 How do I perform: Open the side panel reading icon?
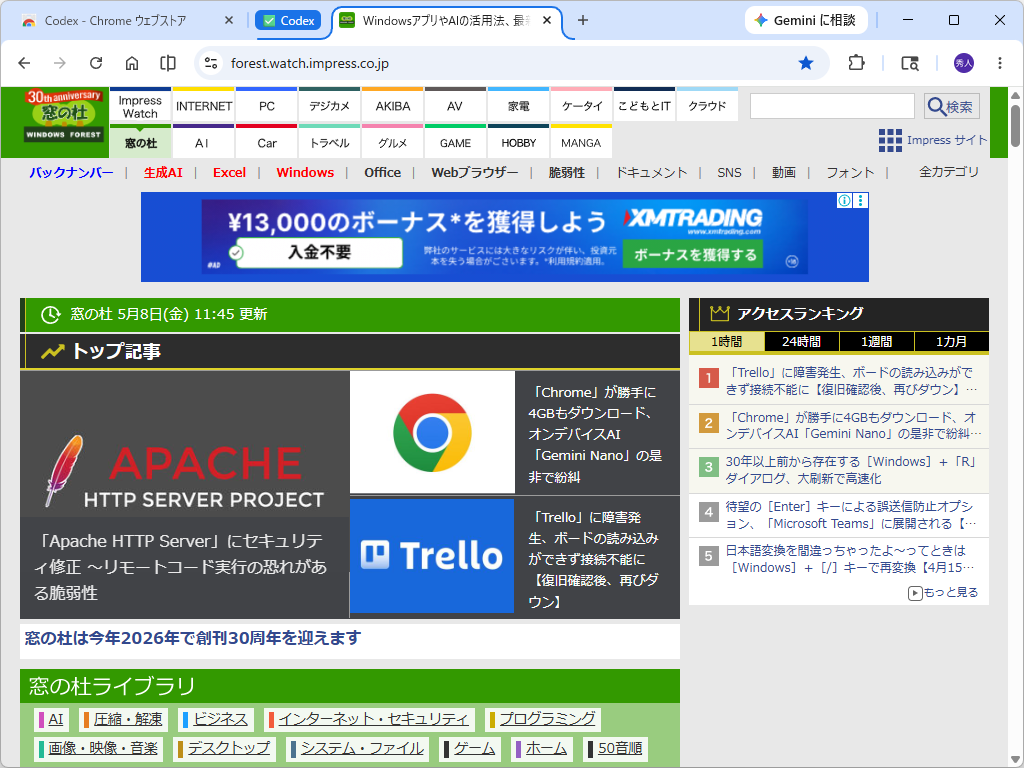pos(168,63)
